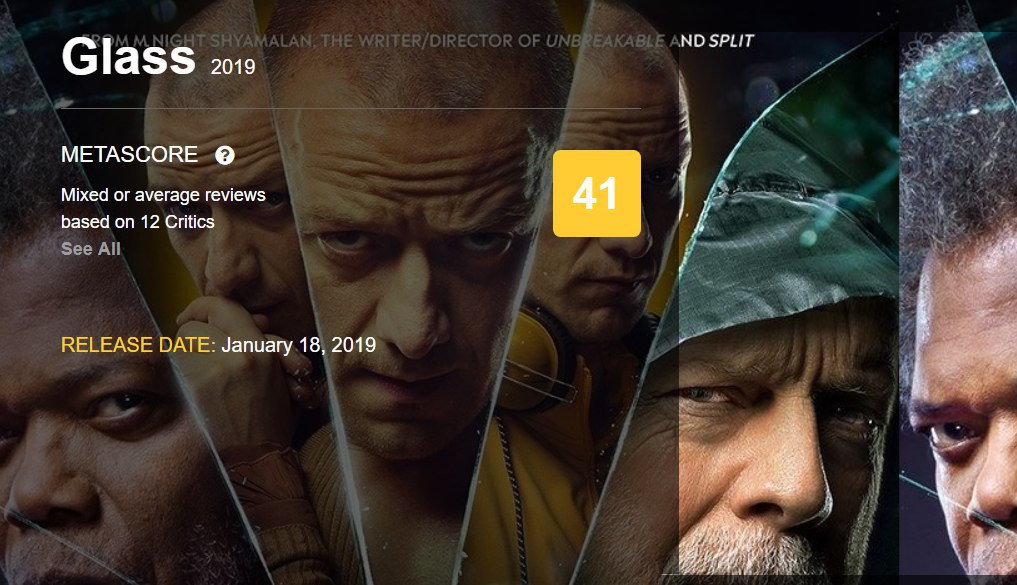The height and width of the screenshot is (585, 1017).
Task: Click the M Night Shyamalan tagline text
Action: click(x=418, y=41)
